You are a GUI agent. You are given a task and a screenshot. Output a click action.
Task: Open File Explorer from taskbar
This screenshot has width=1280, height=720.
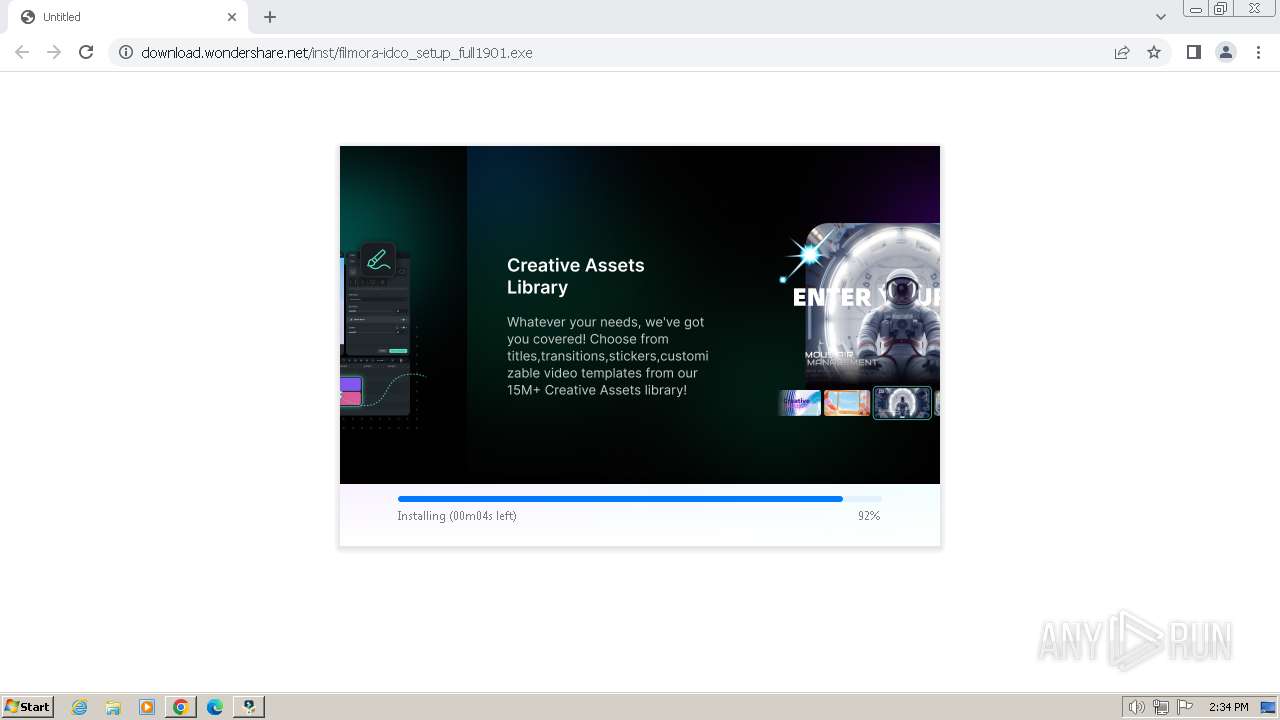coord(113,707)
